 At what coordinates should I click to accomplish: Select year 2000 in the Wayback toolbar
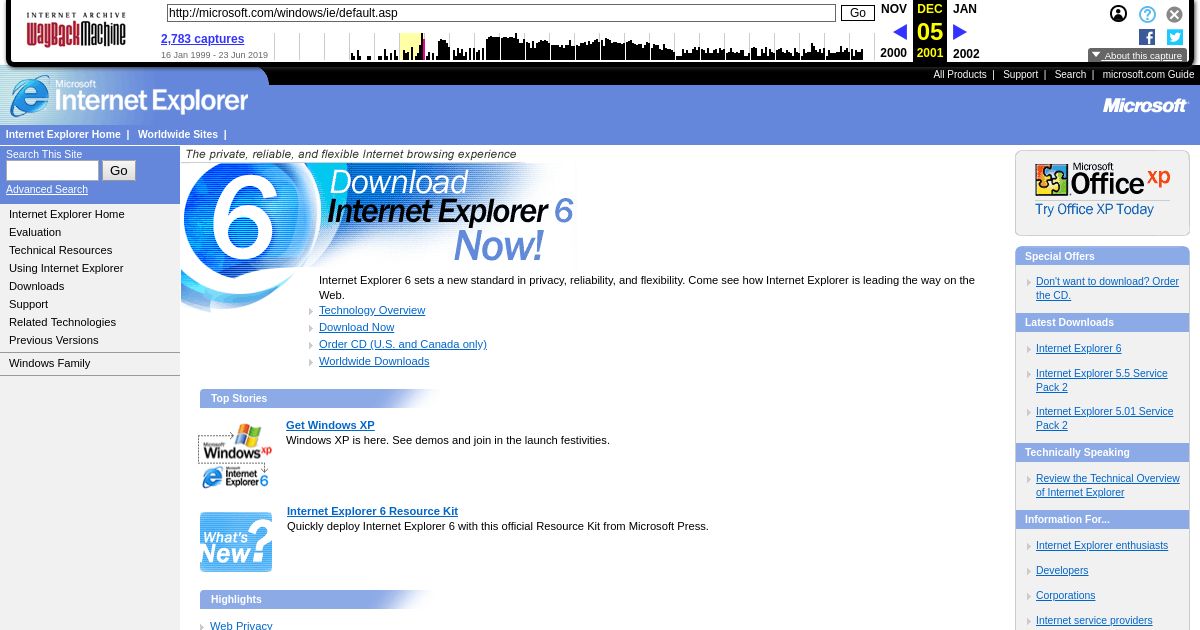pyautogui.click(x=893, y=54)
